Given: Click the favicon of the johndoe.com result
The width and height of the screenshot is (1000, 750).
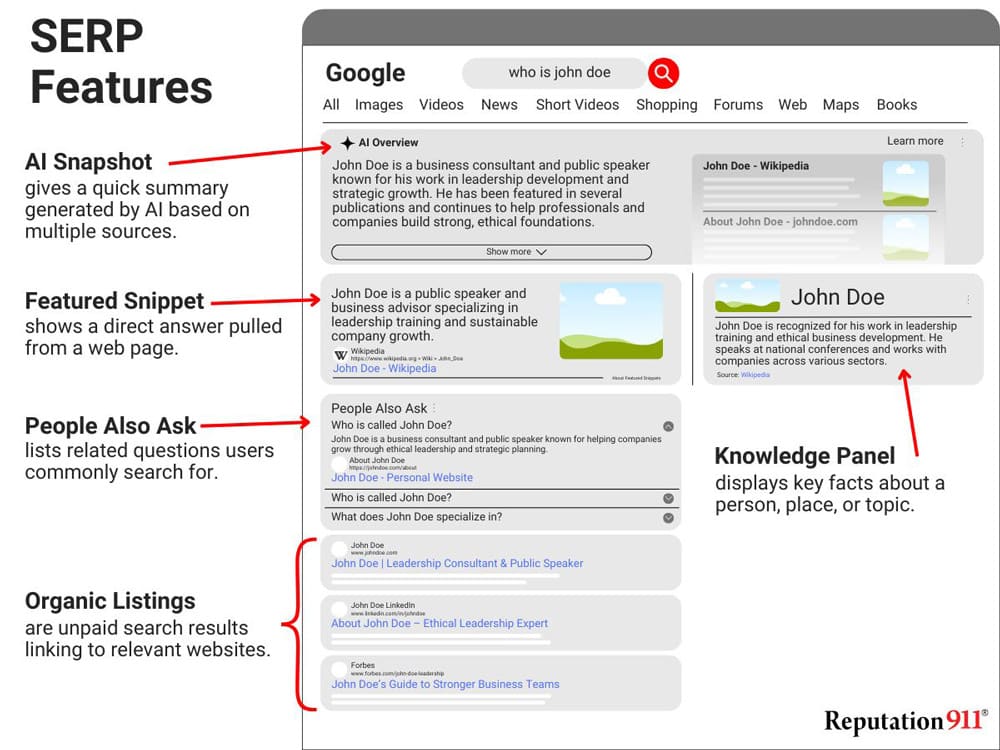Looking at the screenshot, I should tap(339, 548).
